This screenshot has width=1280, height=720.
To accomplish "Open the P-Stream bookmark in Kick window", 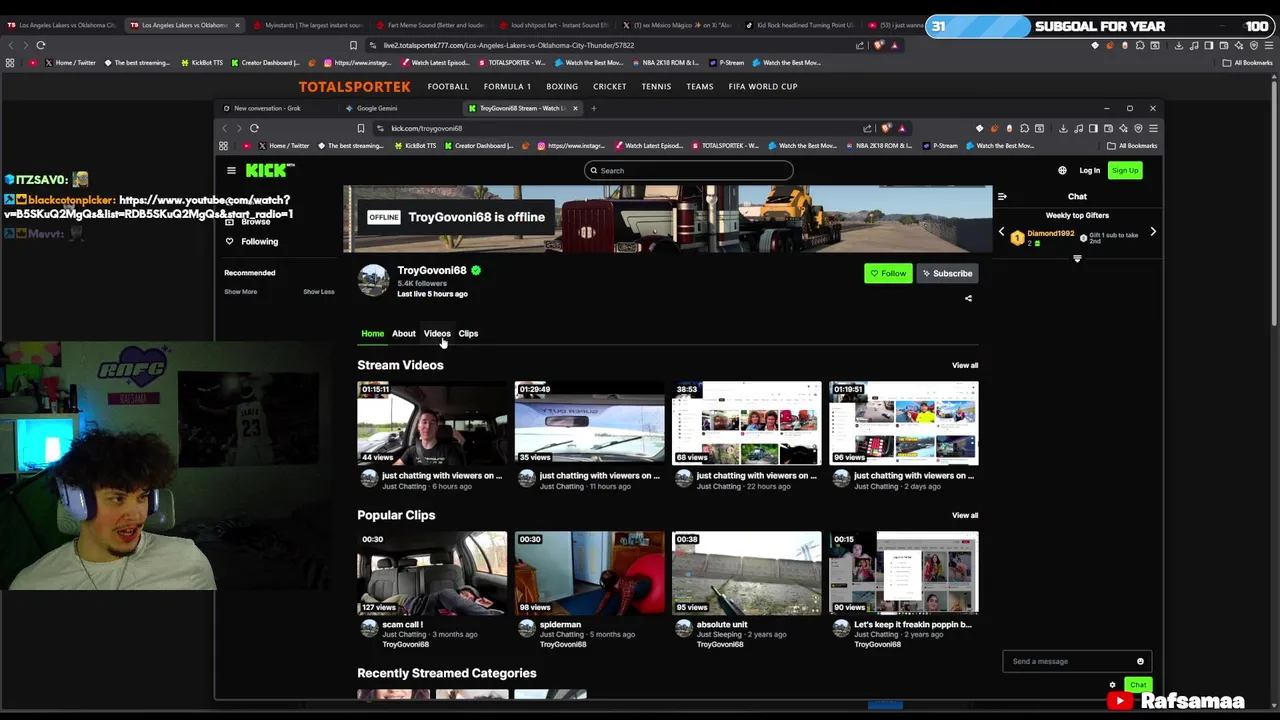I will pos(940,146).
